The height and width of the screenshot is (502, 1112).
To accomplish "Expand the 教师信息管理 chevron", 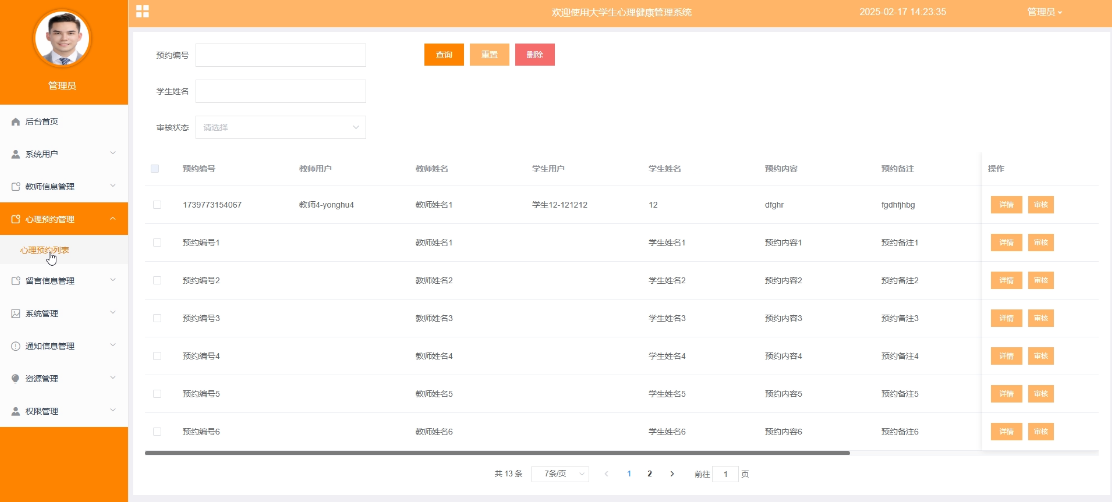I will [113, 186].
